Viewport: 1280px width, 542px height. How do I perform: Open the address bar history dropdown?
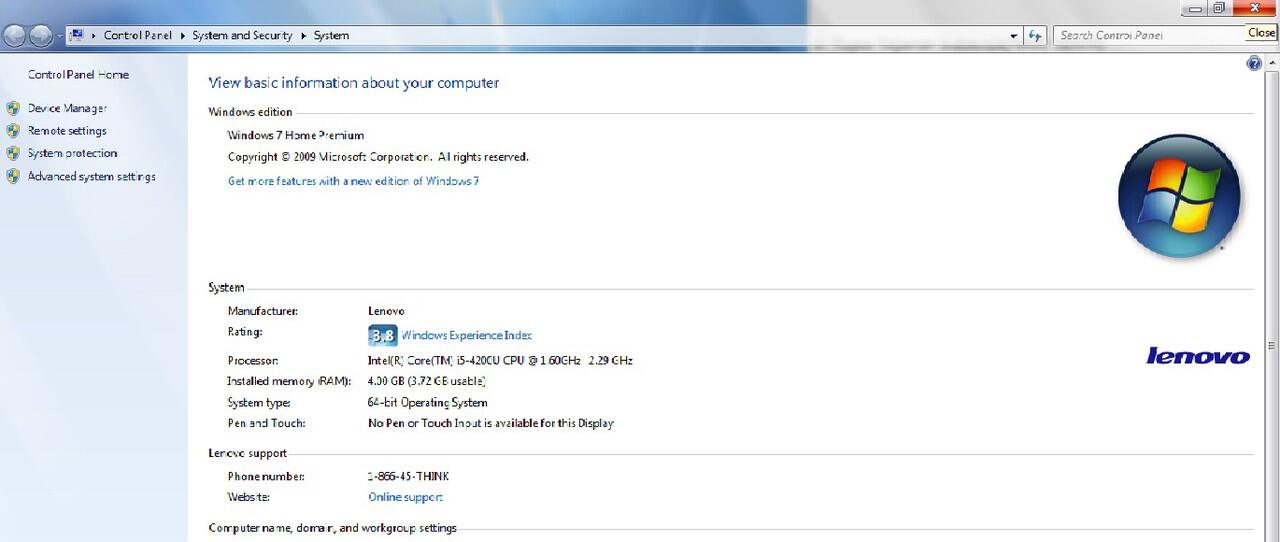point(1014,36)
